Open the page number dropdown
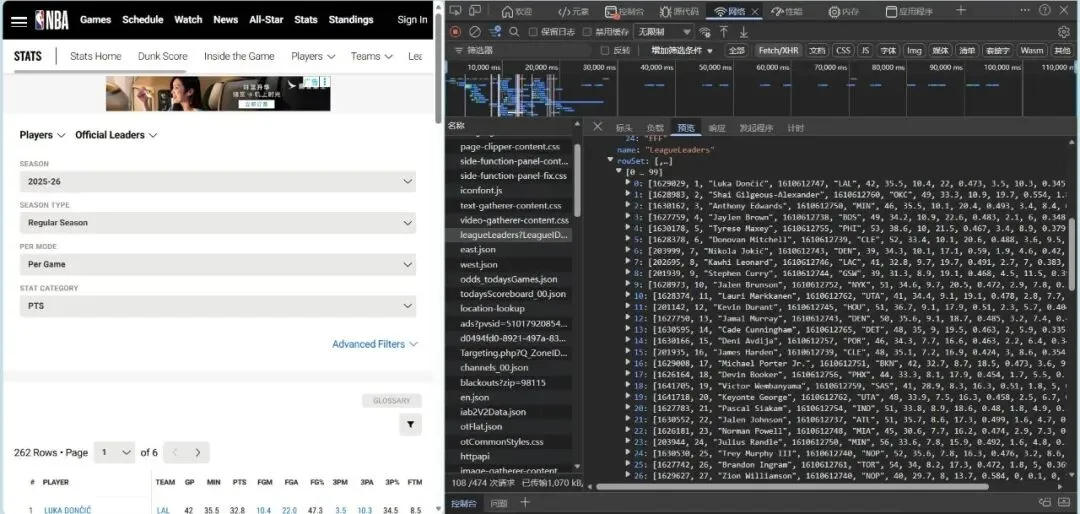The image size is (1080, 514). click(x=114, y=453)
